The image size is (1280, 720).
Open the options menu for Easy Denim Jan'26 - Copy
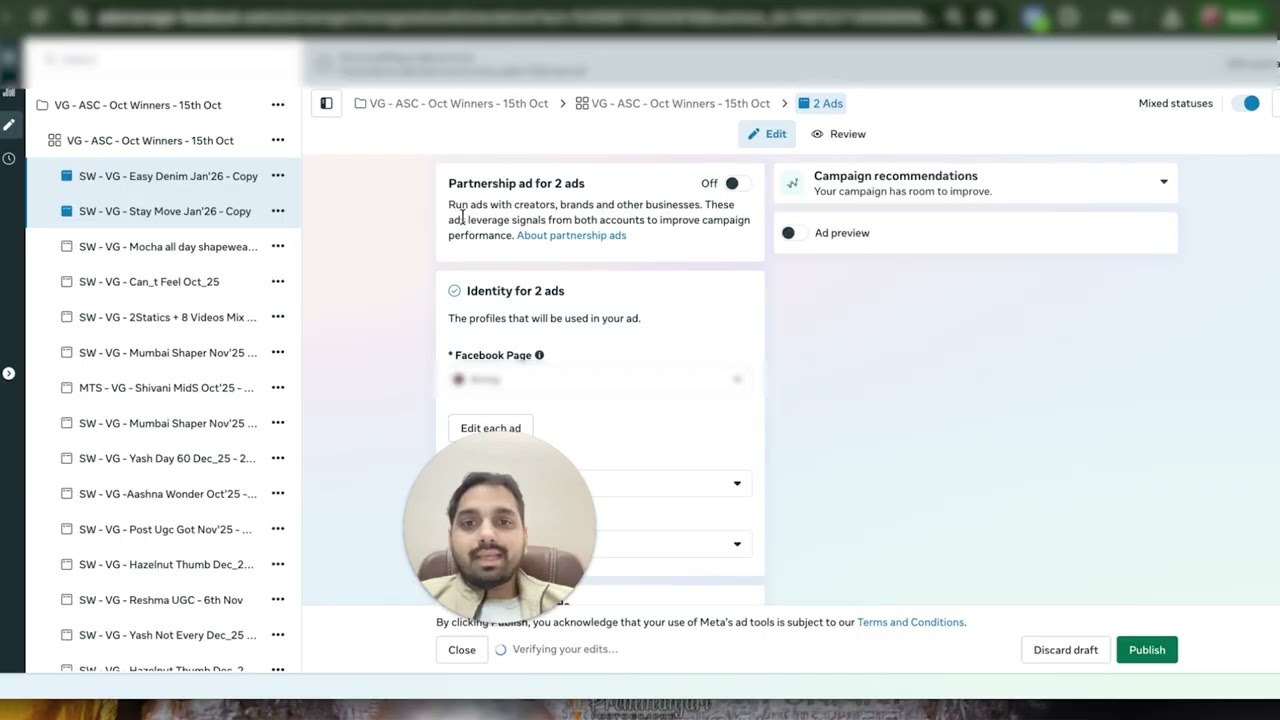(x=278, y=176)
